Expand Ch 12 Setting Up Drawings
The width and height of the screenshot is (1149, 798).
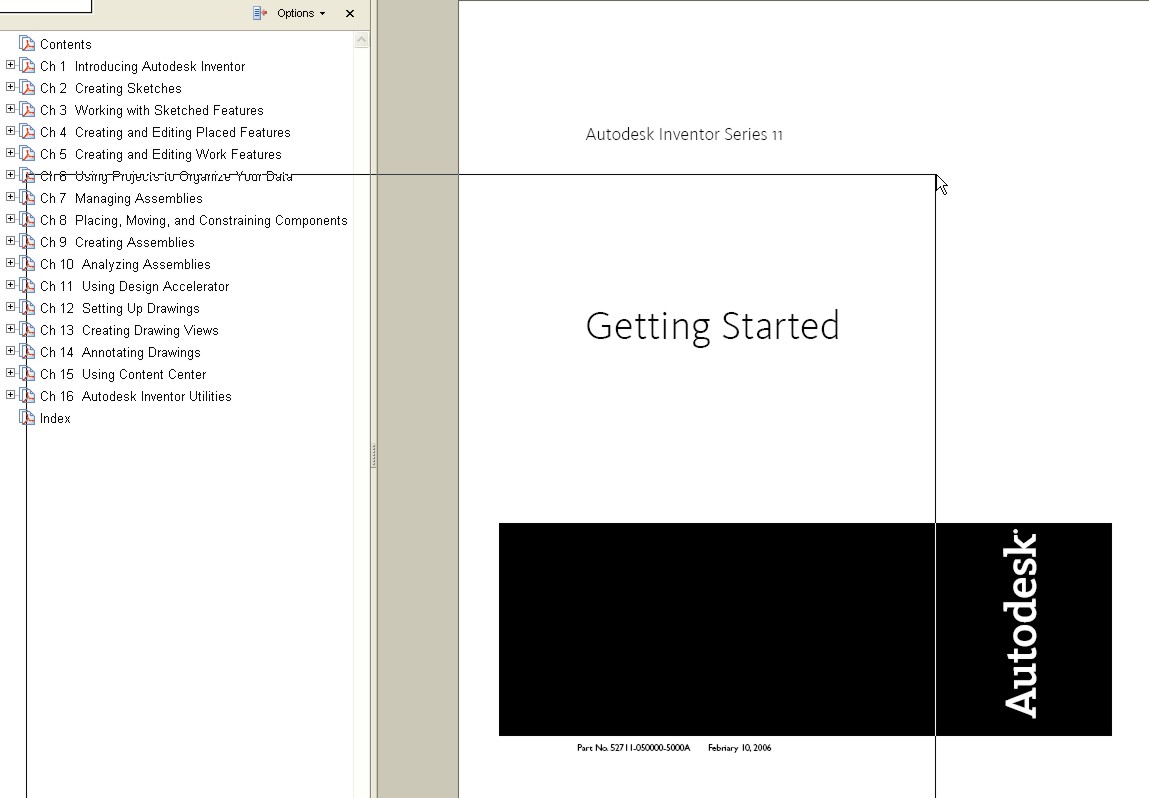click(x=10, y=307)
